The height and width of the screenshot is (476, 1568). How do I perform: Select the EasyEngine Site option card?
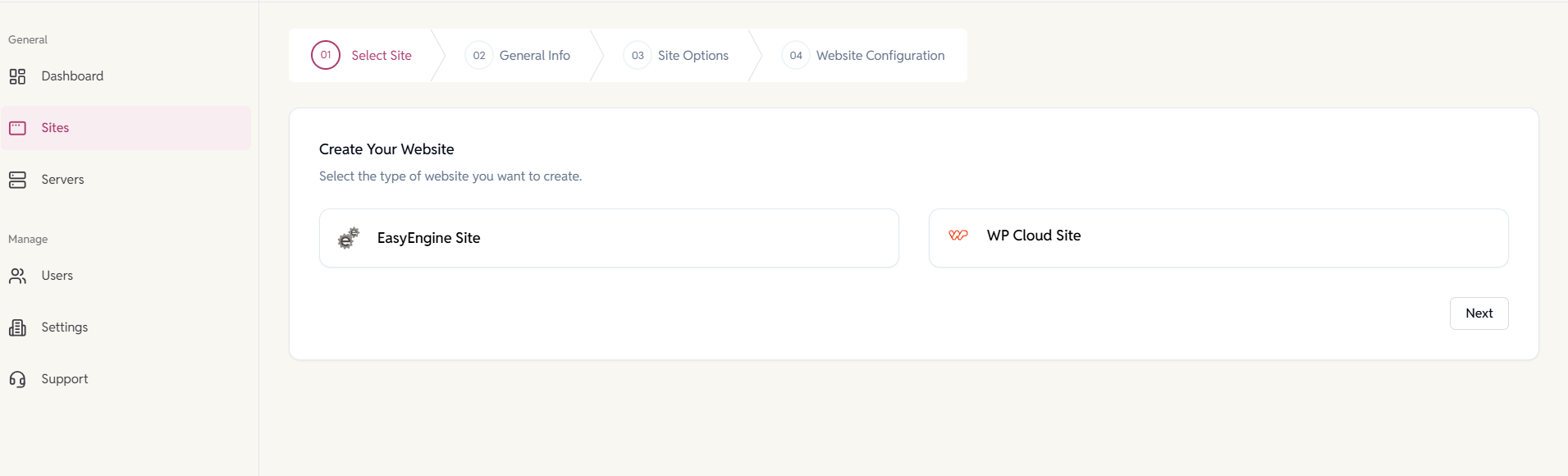[x=609, y=238]
